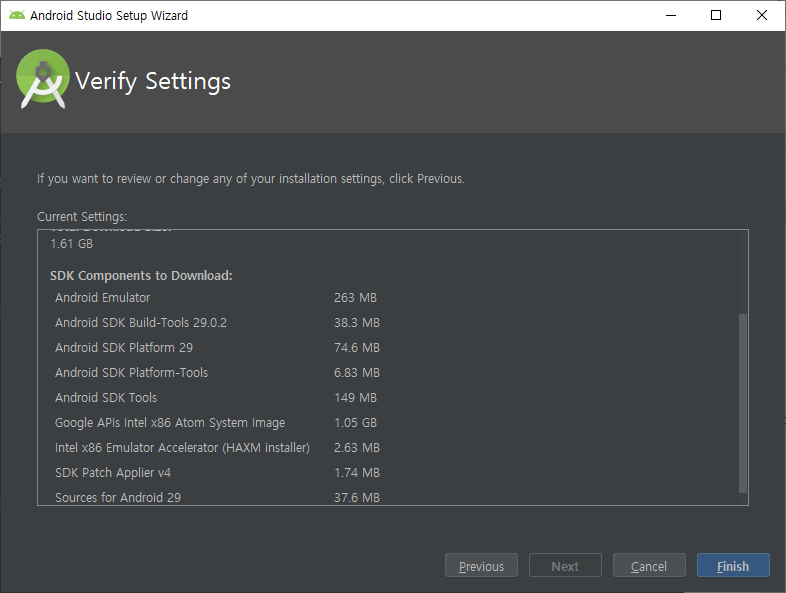786x593 pixels.
Task: Close the Android Studio Setup Wizard window
Action: (761, 15)
